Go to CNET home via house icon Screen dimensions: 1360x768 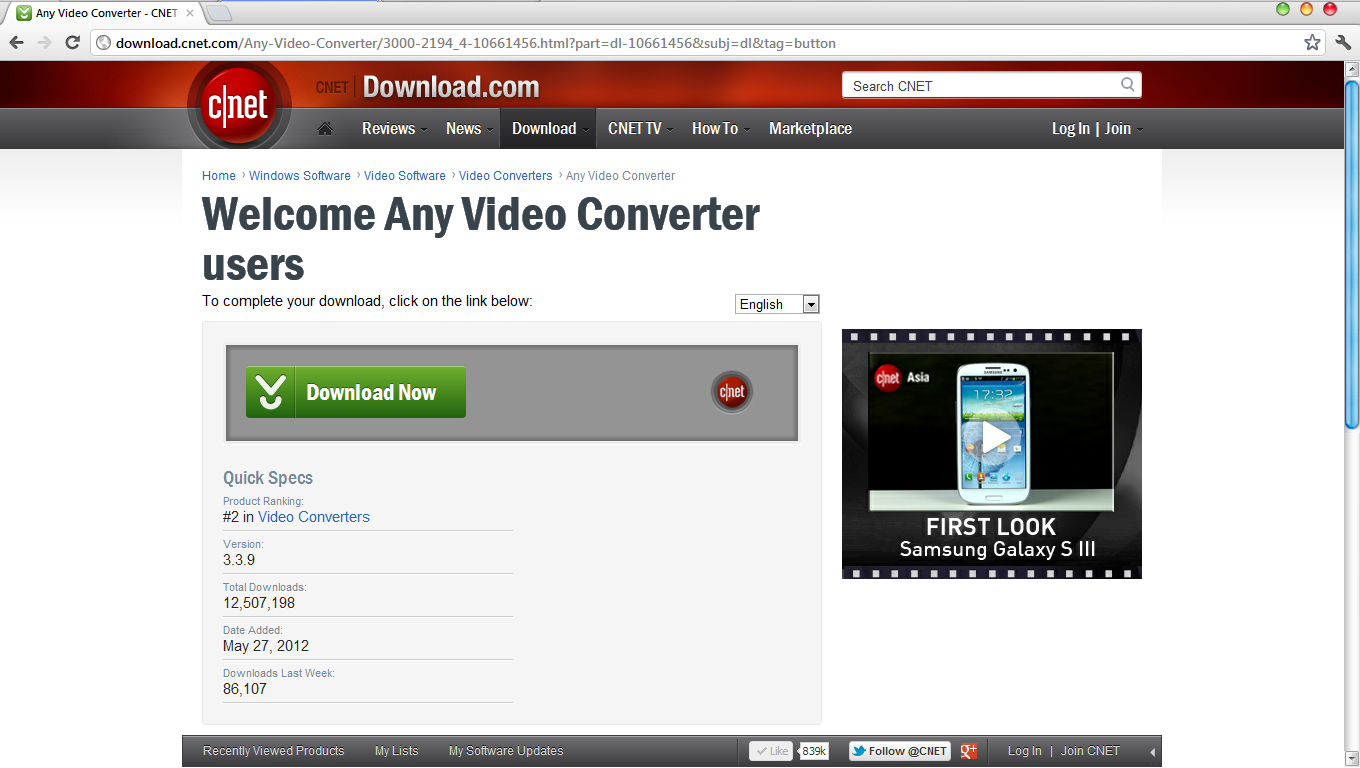pos(324,128)
